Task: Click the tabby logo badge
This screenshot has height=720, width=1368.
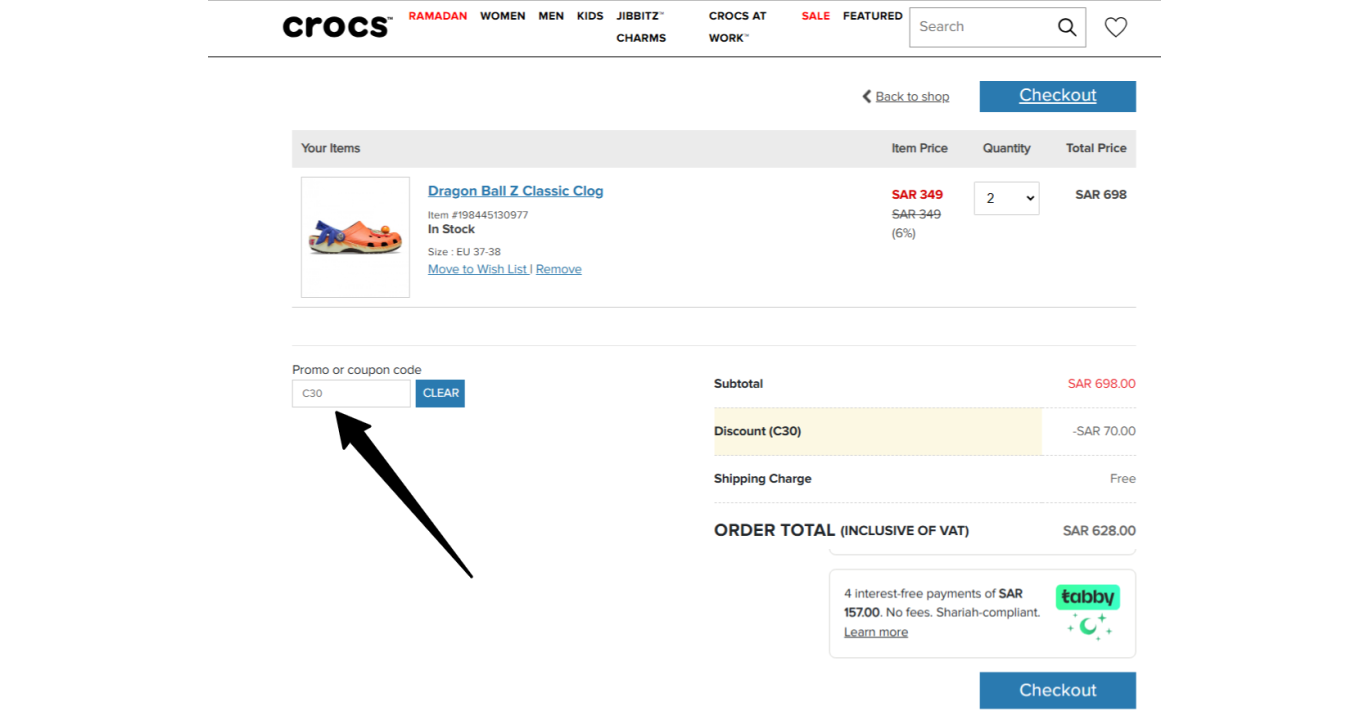Action: (x=1087, y=597)
